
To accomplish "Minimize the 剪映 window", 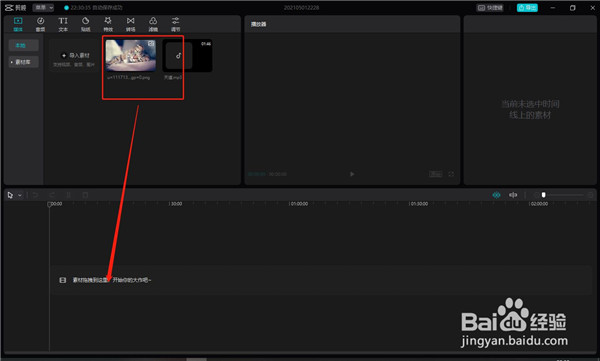I will [x=553, y=8].
